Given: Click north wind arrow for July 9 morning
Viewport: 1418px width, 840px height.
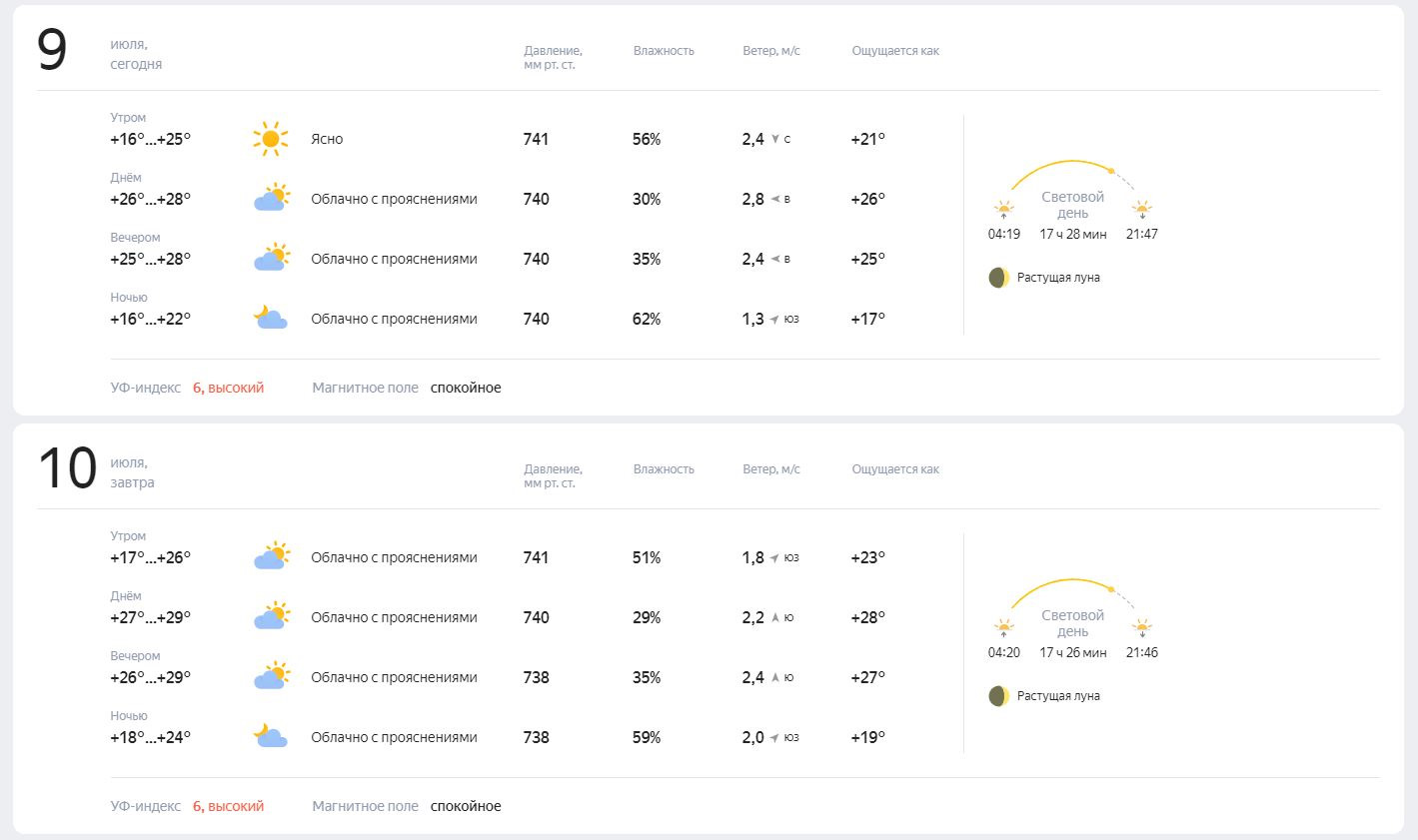Looking at the screenshot, I should click(774, 139).
